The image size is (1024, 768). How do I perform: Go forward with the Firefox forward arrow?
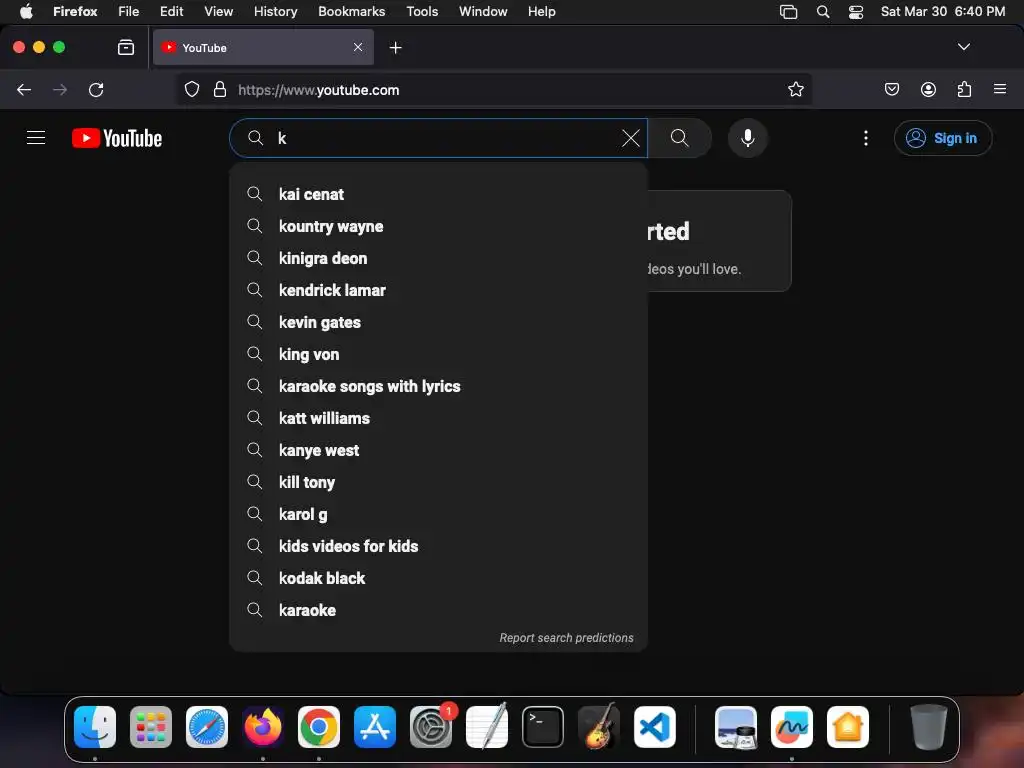pos(60,89)
